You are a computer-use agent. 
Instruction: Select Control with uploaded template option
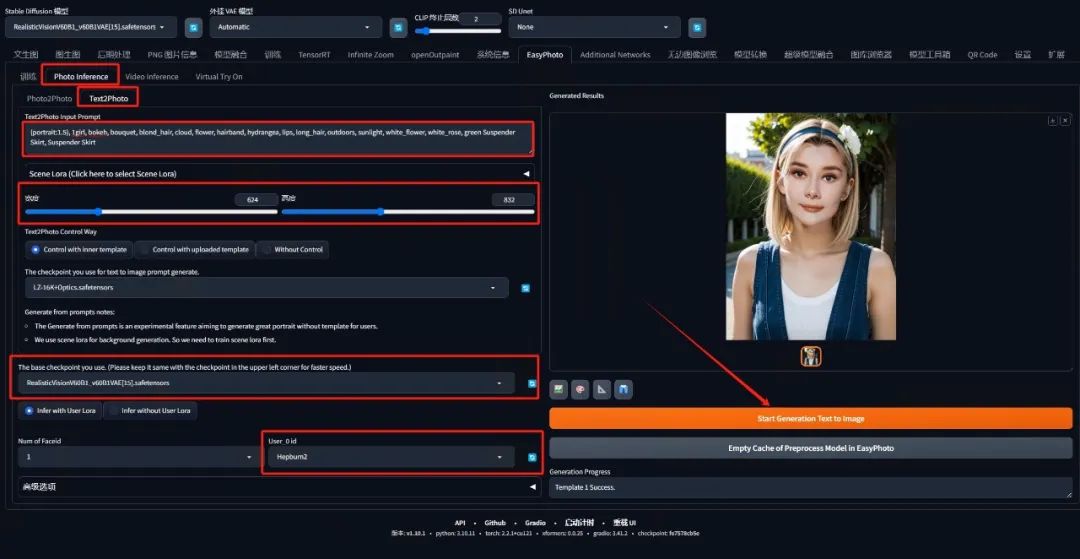(x=194, y=249)
